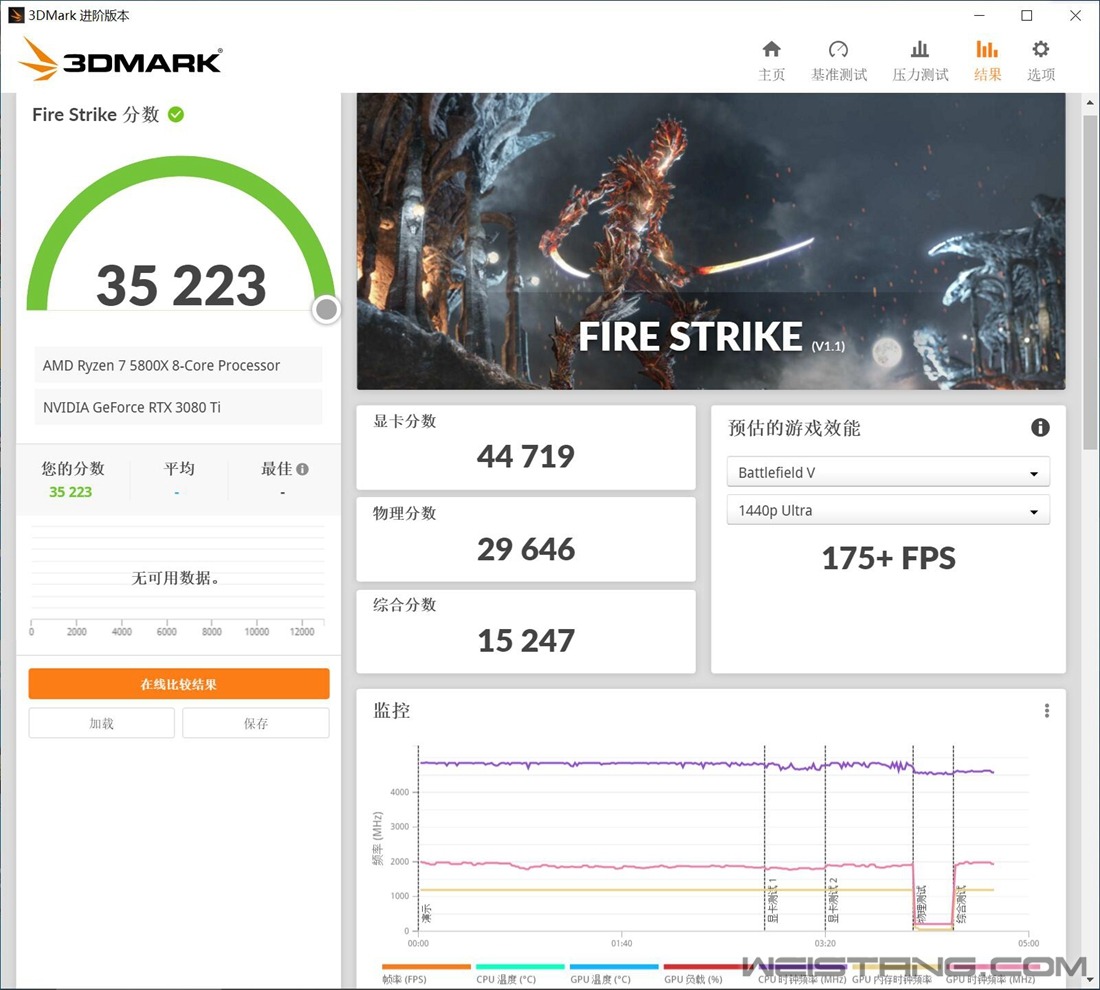The height and width of the screenshot is (990, 1100).
Task: Click the 物理分数 value 29 646
Action: coord(525,549)
